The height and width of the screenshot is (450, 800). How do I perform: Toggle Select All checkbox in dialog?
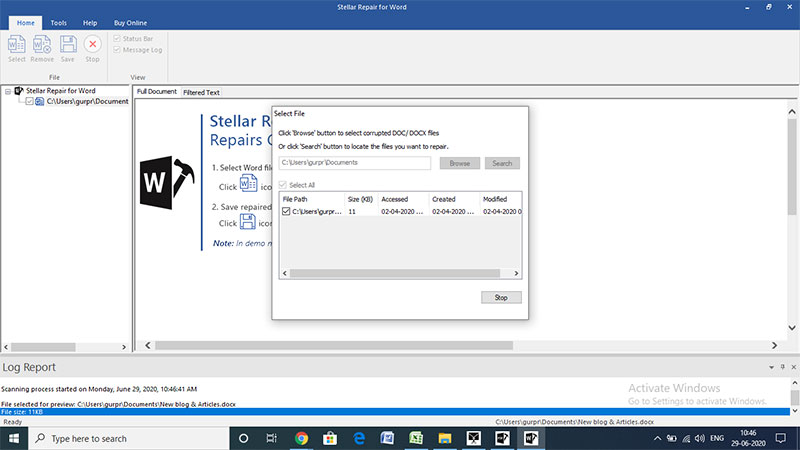(283, 185)
